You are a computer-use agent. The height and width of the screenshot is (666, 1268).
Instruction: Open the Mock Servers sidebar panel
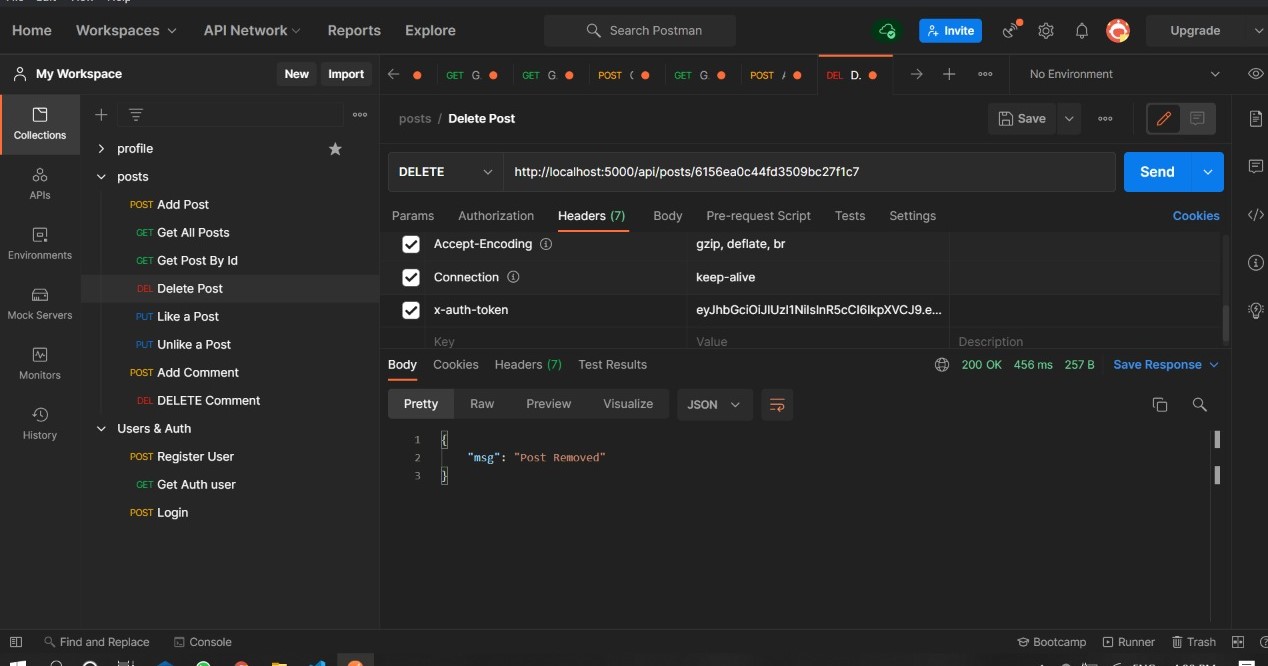tap(40, 304)
